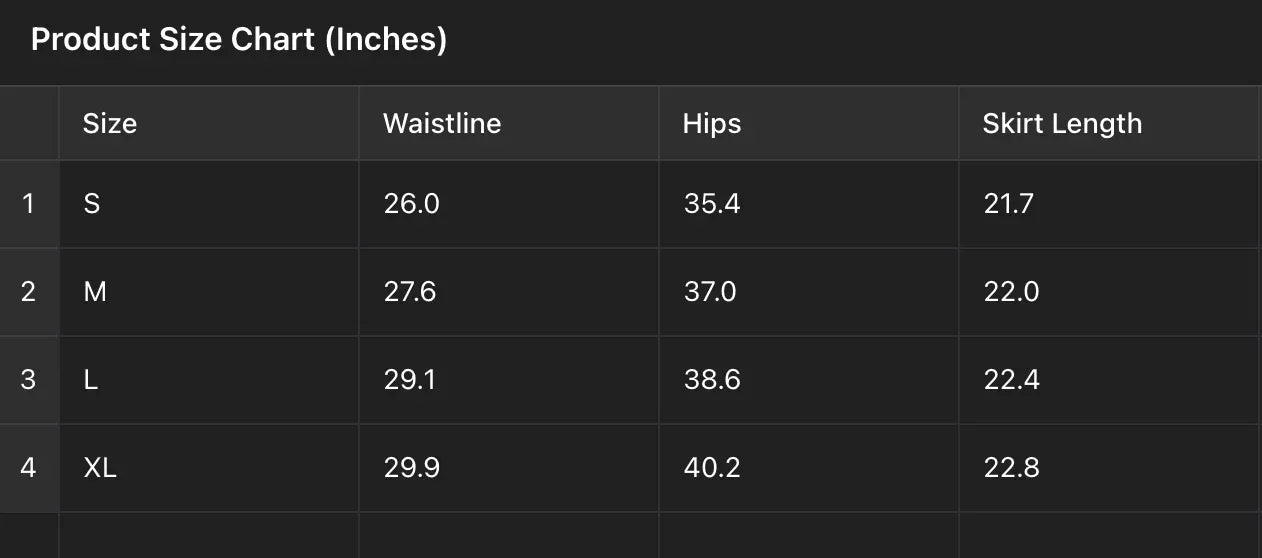Select the size M cell

(x=95, y=292)
